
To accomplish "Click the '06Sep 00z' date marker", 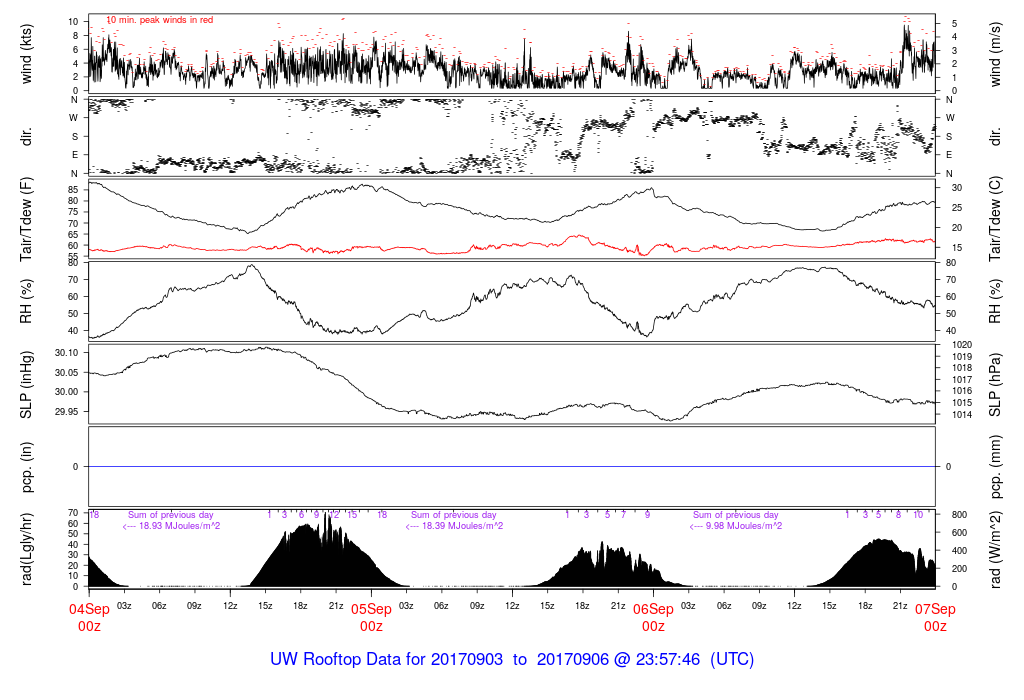I will (x=653, y=618).
